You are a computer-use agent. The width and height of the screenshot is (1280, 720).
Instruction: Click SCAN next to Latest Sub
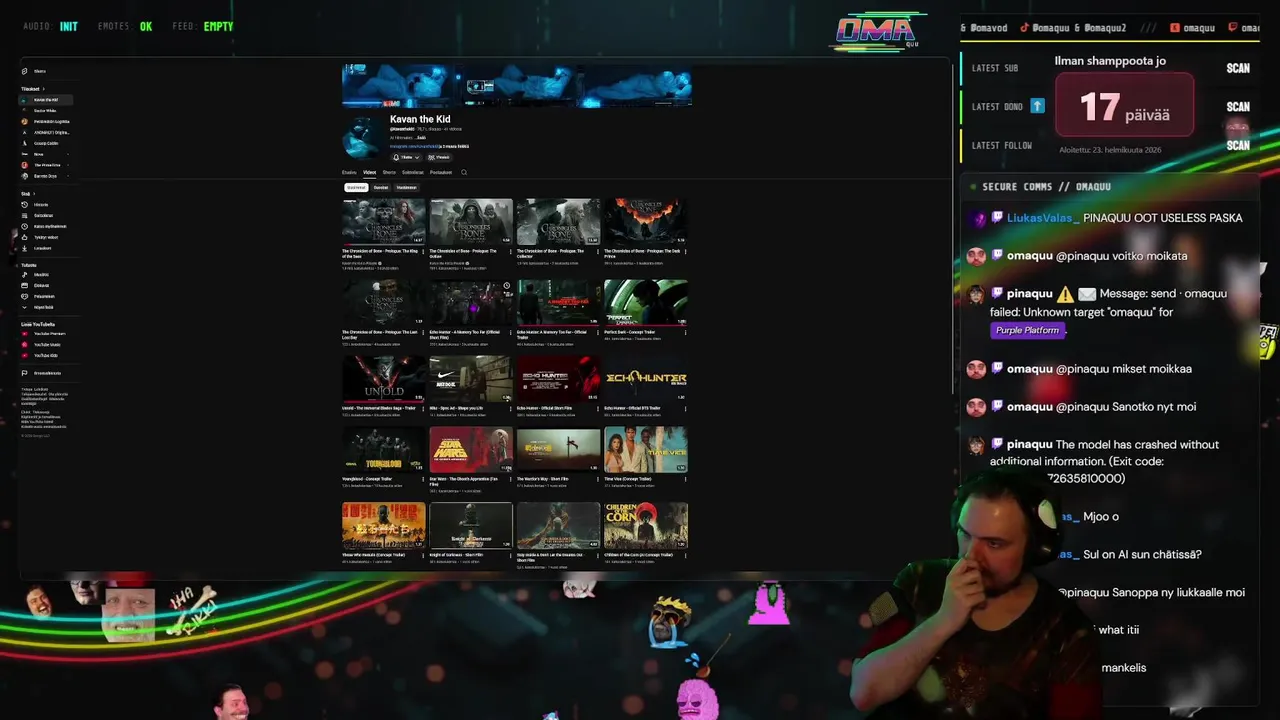point(1238,68)
